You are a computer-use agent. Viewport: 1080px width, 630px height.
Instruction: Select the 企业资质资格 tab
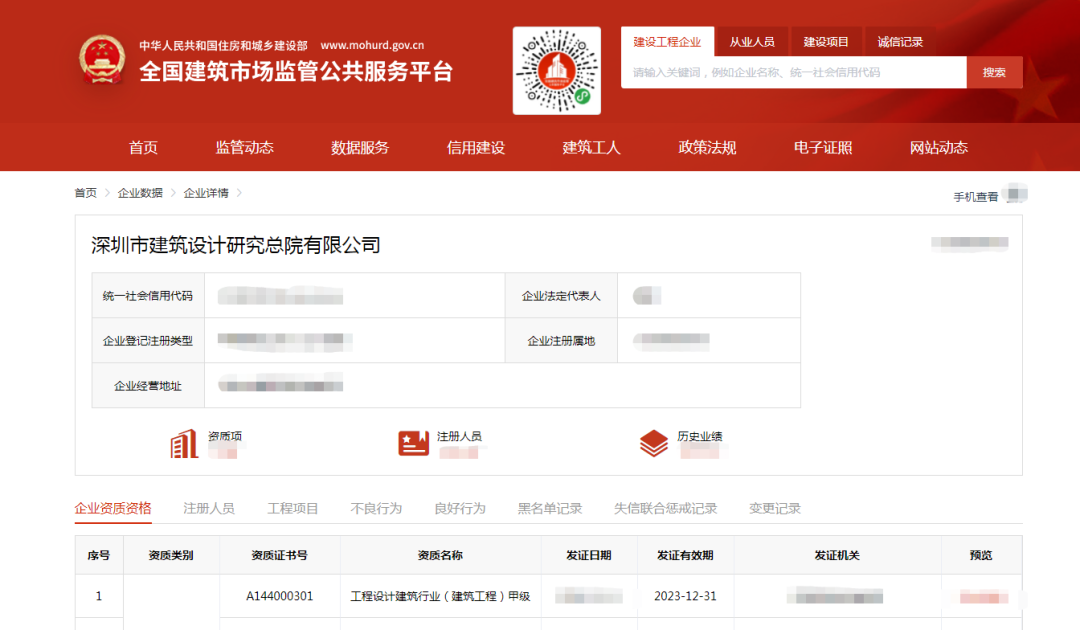(113, 508)
